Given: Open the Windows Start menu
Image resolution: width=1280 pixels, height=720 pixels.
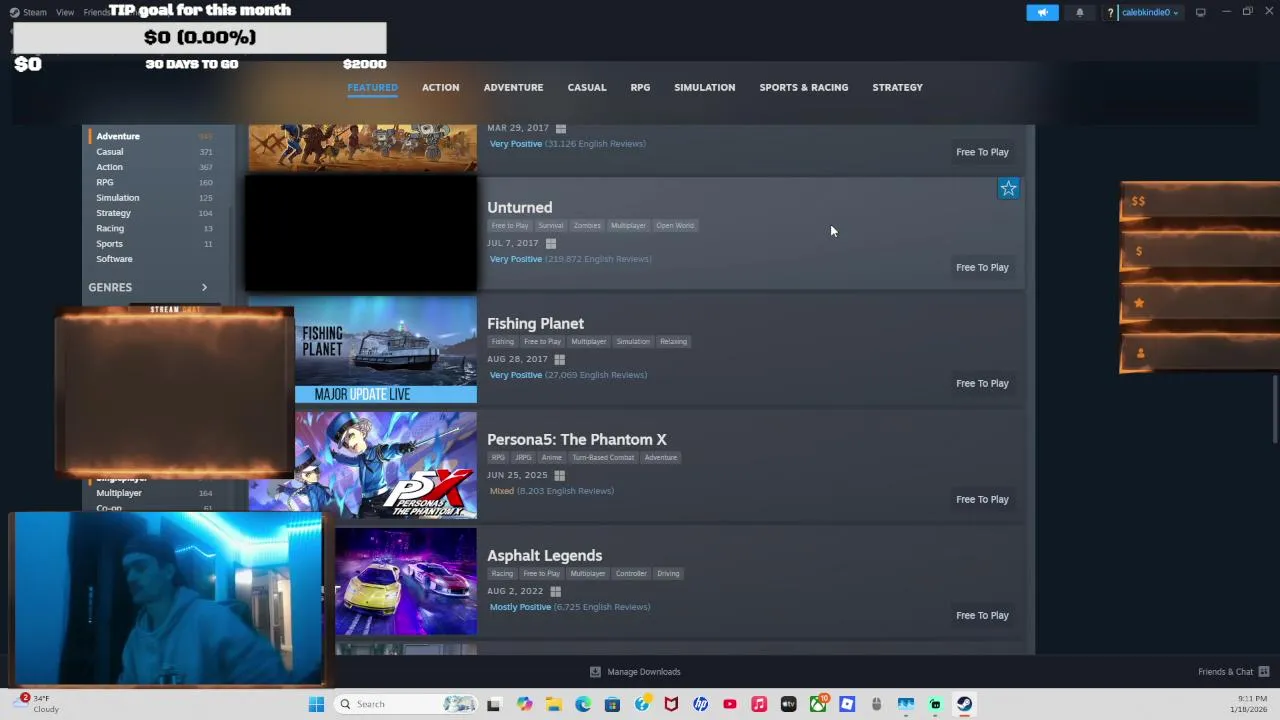Looking at the screenshot, I should point(316,704).
